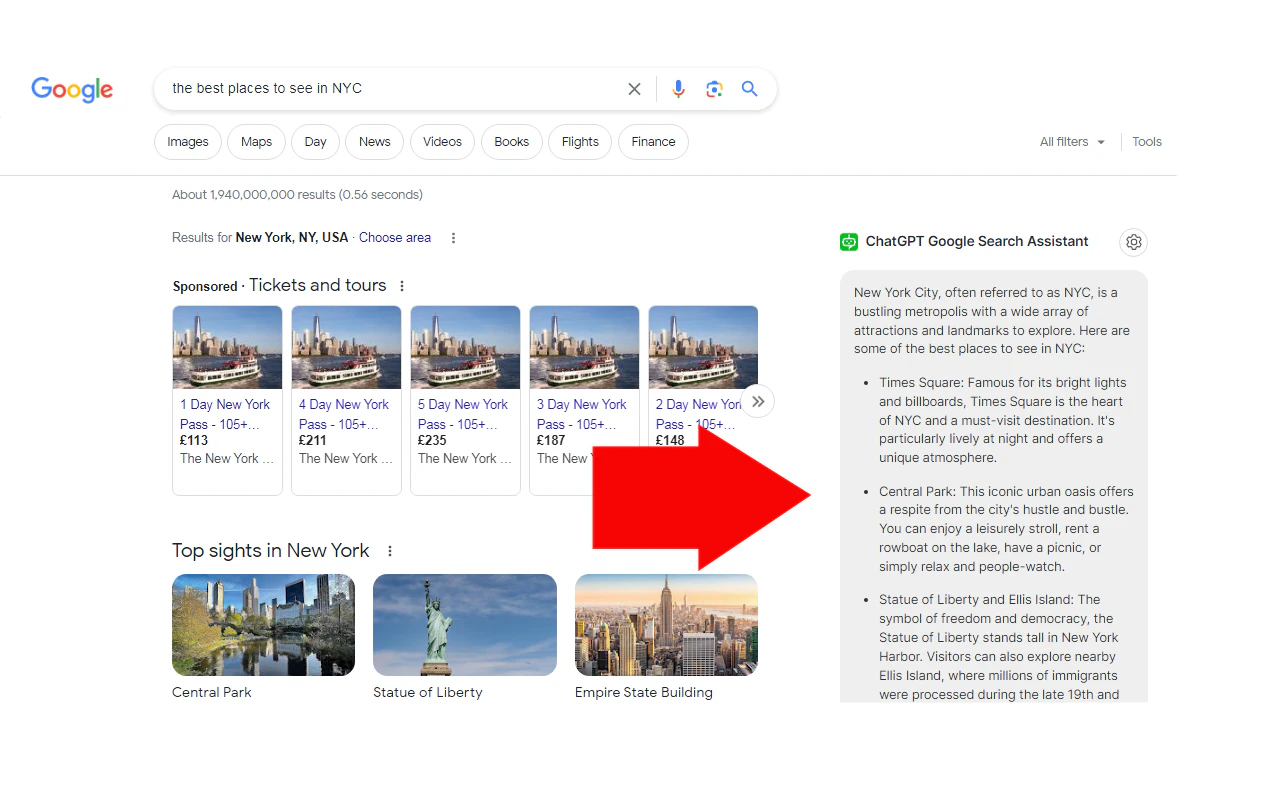The width and height of the screenshot is (1280, 800).
Task: Open 3 Day New York Pass ad
Action: 583,414
